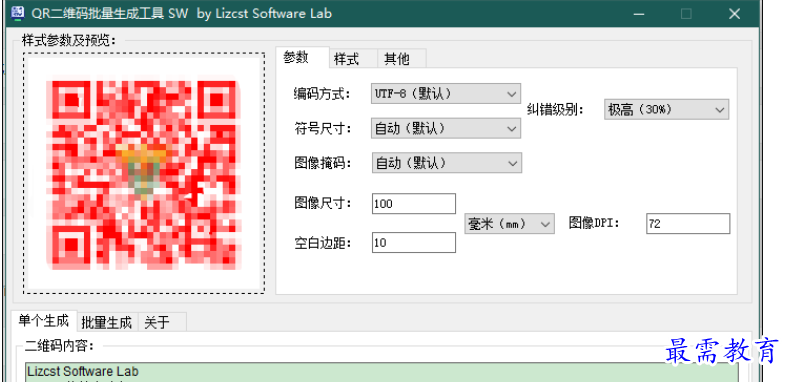Screen dimensions: 787x382
Task: Expand the 图像掩码 dropdown
Action: click(447, 163)
